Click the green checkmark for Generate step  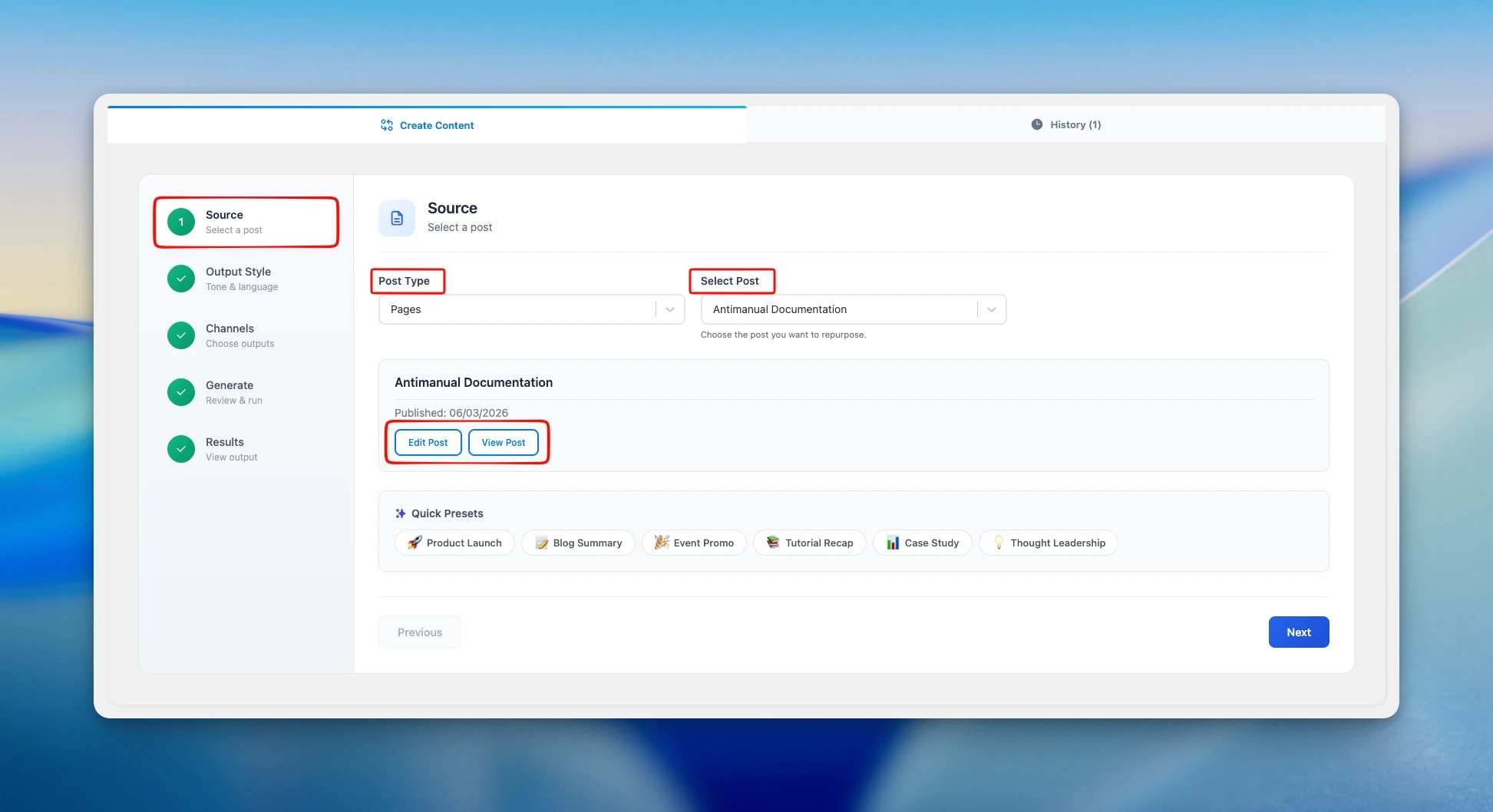point(181,392)
